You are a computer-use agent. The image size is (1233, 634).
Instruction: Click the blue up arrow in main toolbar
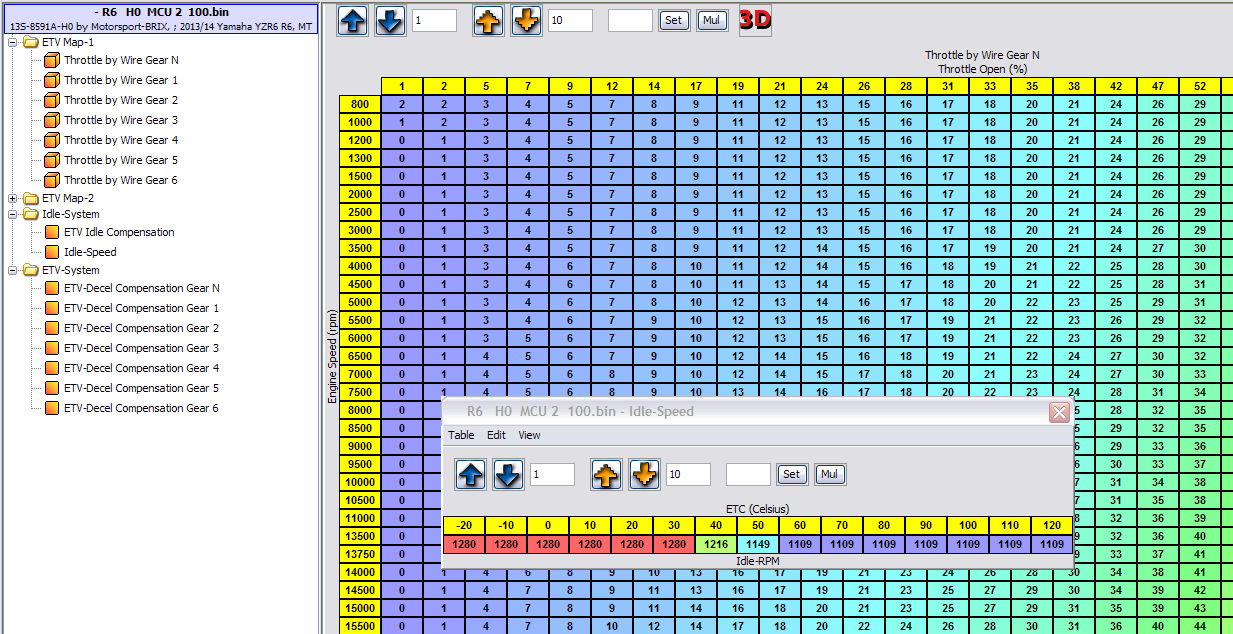coord(353,20)
